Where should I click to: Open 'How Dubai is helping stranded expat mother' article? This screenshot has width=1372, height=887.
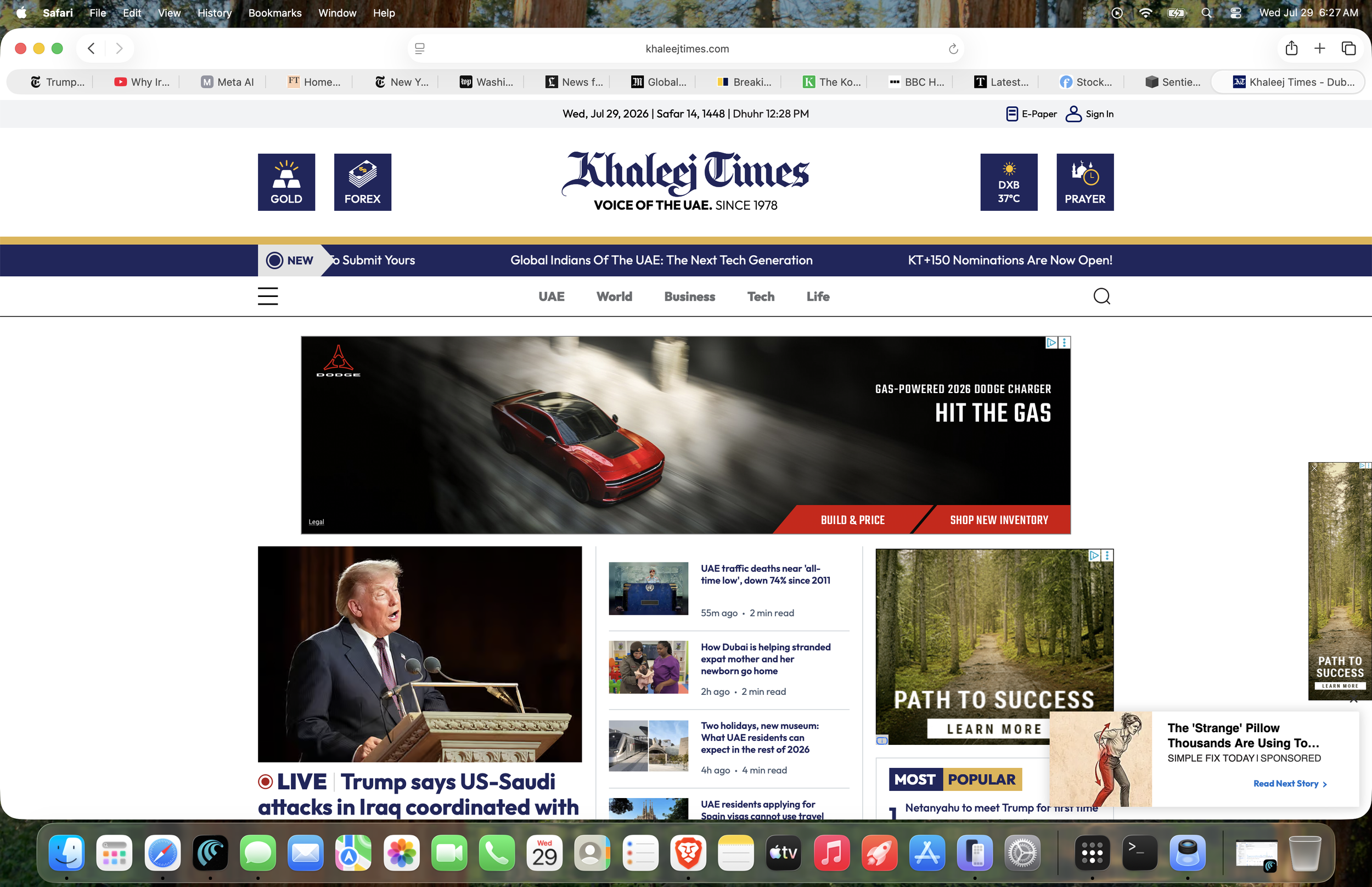(x=765, y=659)
